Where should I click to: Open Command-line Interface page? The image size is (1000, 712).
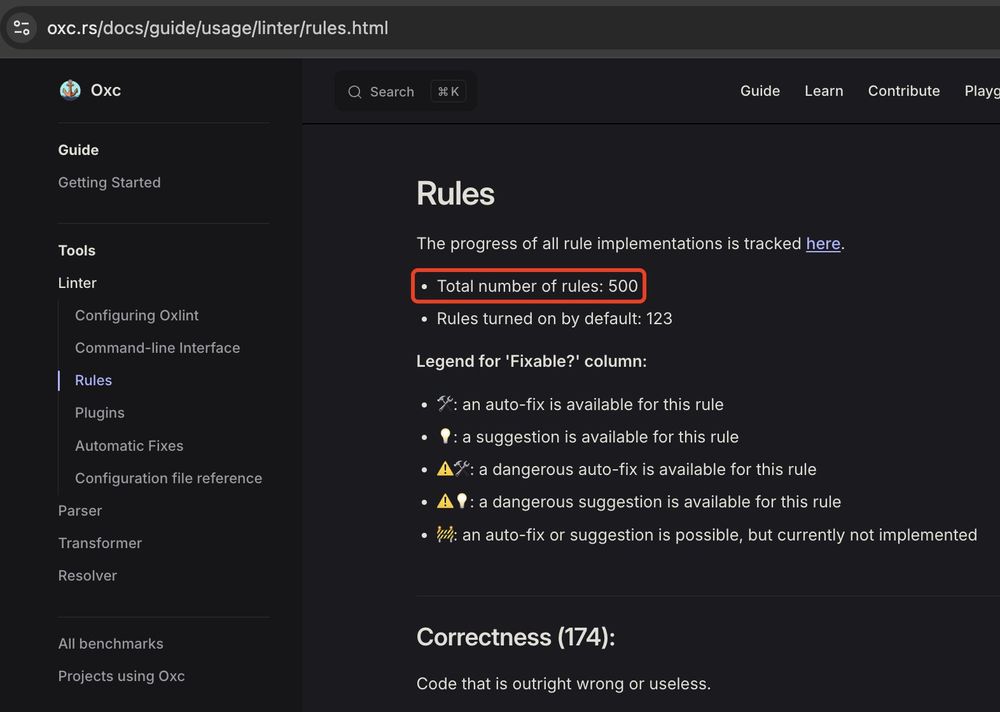pyautogui.click(x=158, y=348)
